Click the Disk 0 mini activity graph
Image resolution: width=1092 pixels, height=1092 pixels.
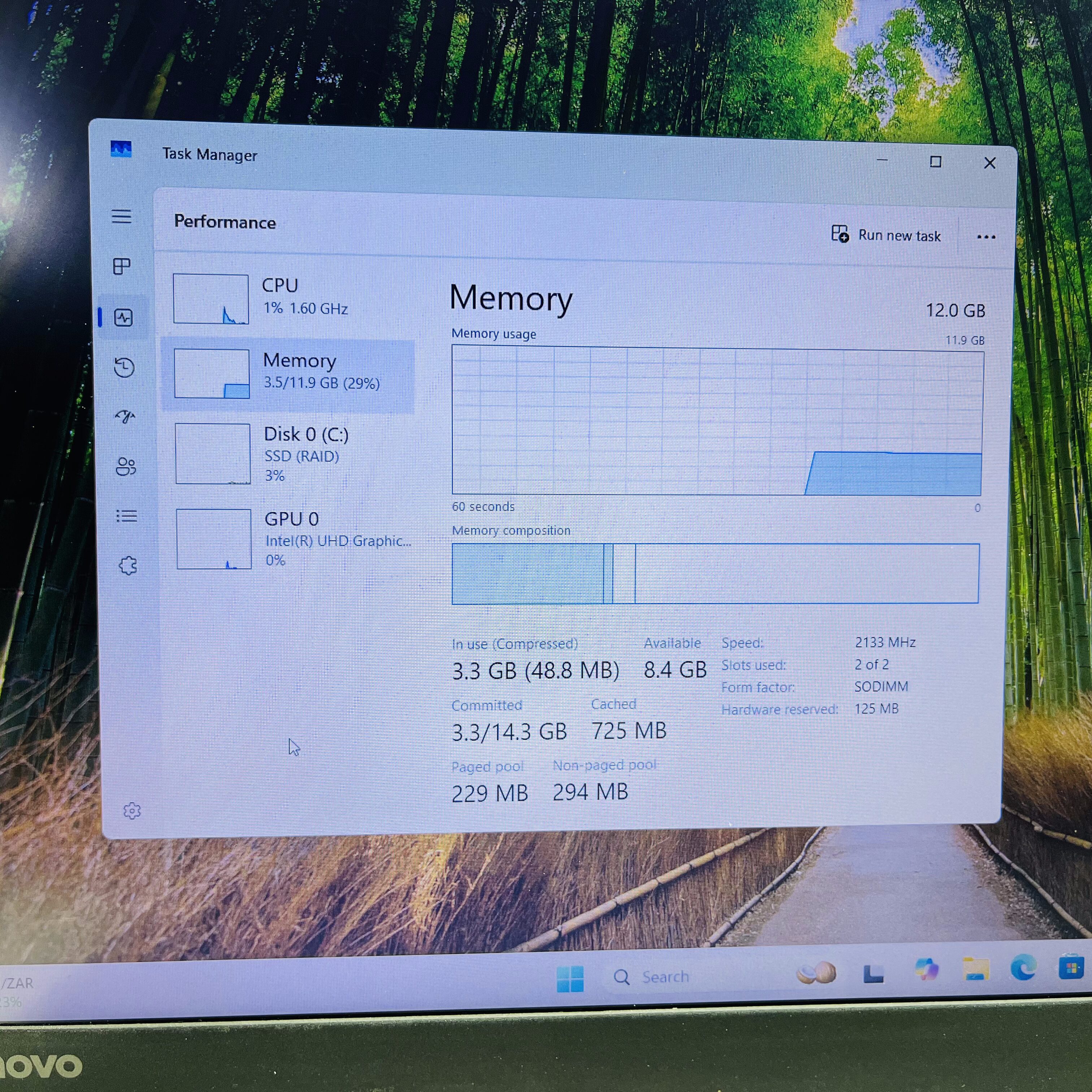[x=213, y=454]
